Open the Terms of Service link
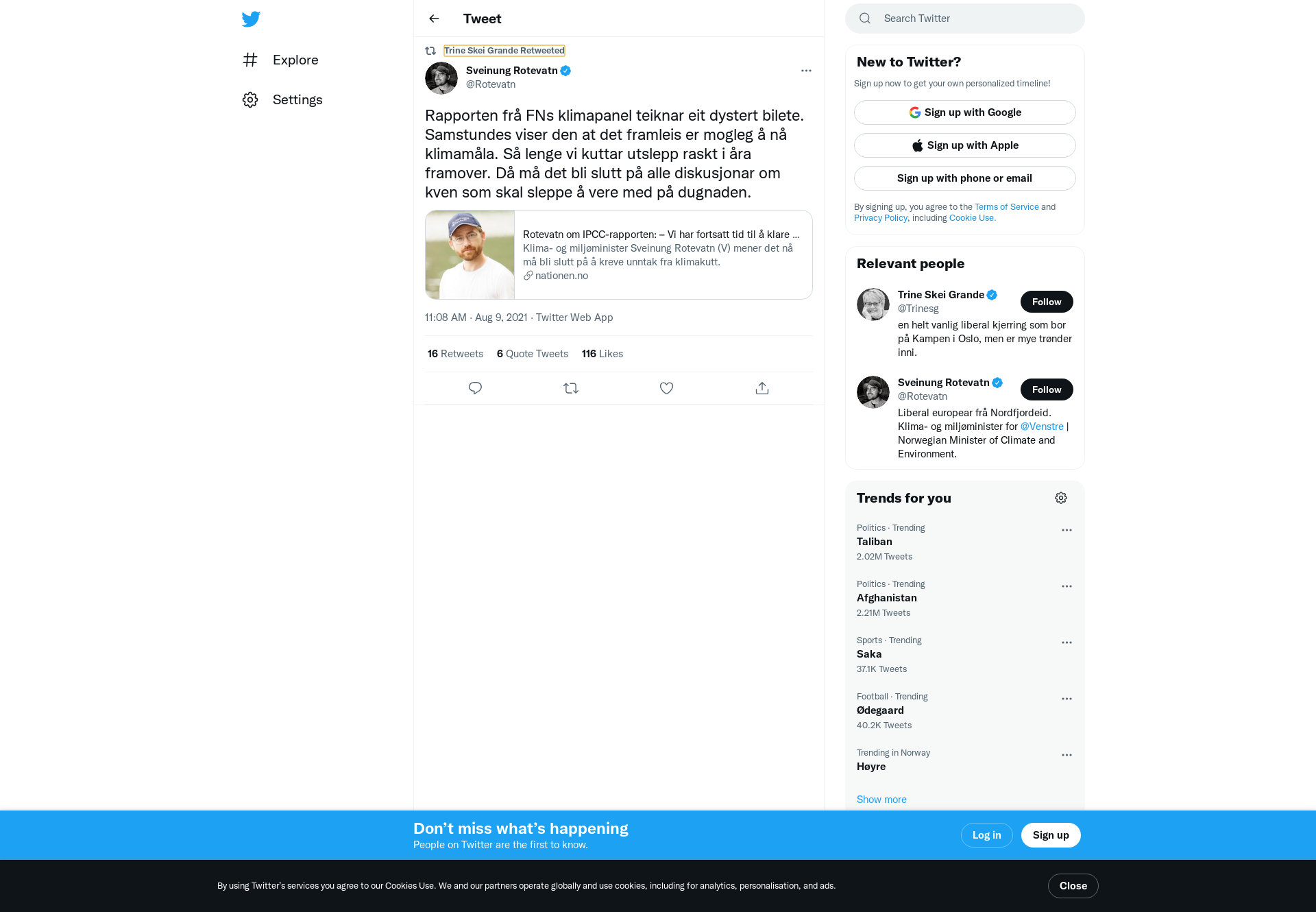Viewport: 1316px width, 912px height. pyautogui.click(x=1006, y=207)
